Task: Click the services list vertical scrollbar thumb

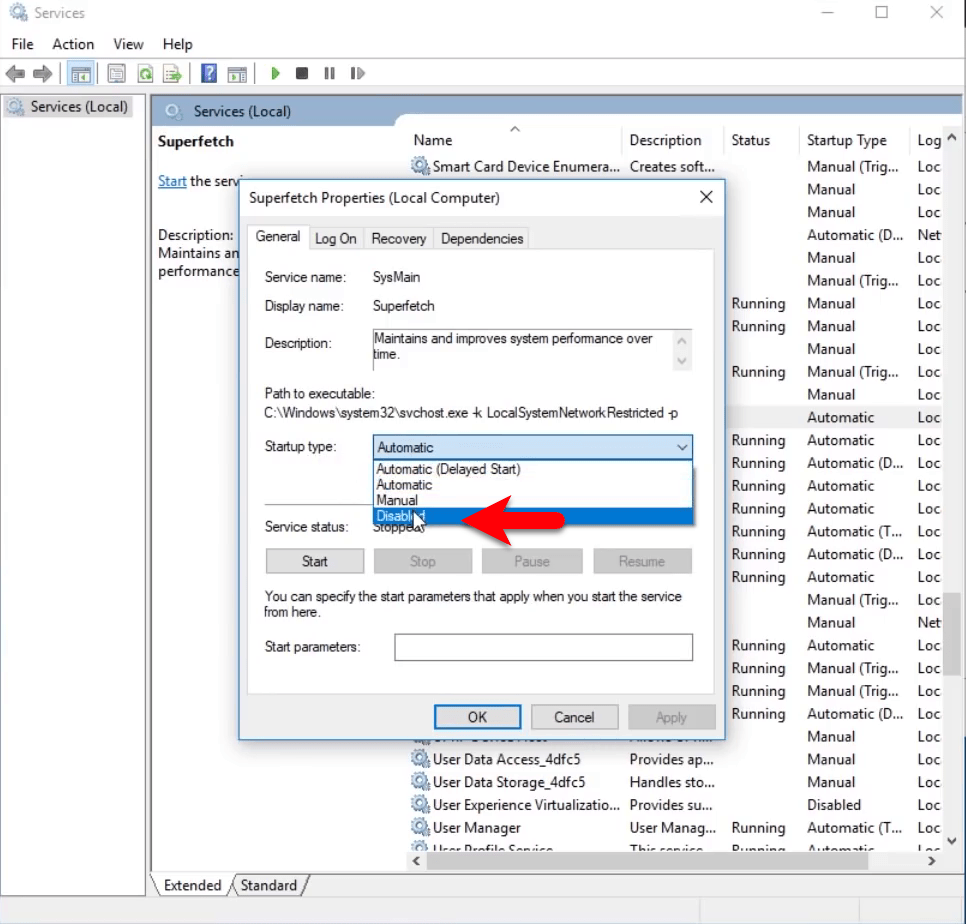Action: pos(952,634)
